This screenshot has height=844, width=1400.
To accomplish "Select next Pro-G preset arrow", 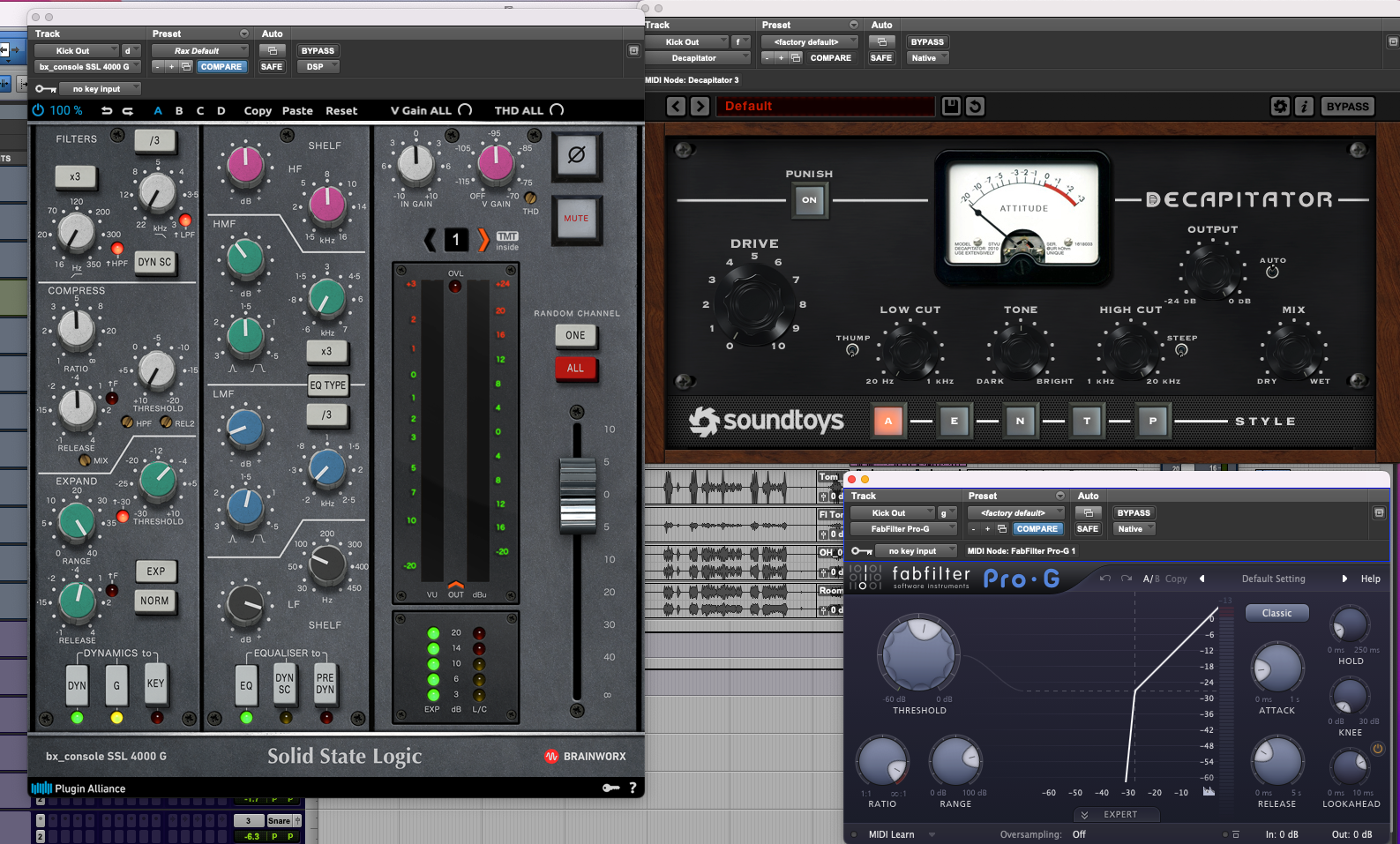I will 1344,579.
